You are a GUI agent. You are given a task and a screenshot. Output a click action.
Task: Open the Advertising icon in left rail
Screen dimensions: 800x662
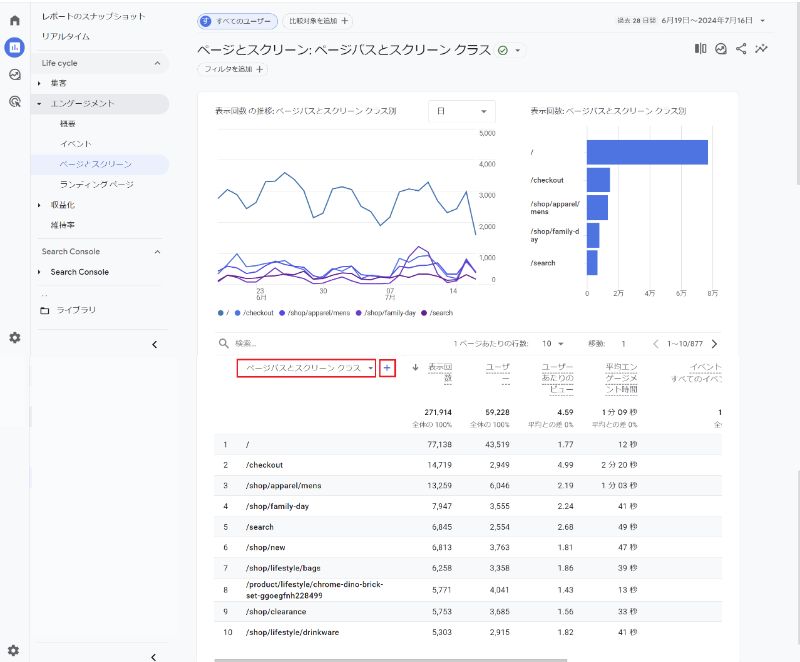pos(14,101)
